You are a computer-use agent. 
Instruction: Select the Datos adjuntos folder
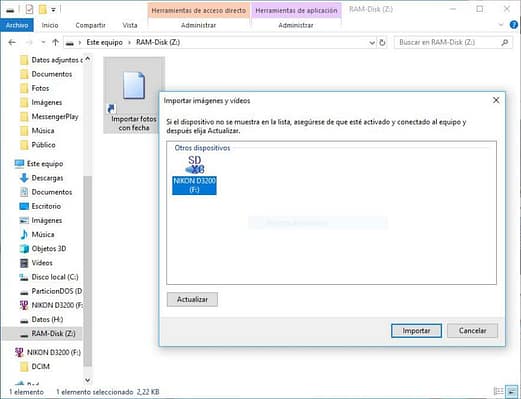[51, 60]
